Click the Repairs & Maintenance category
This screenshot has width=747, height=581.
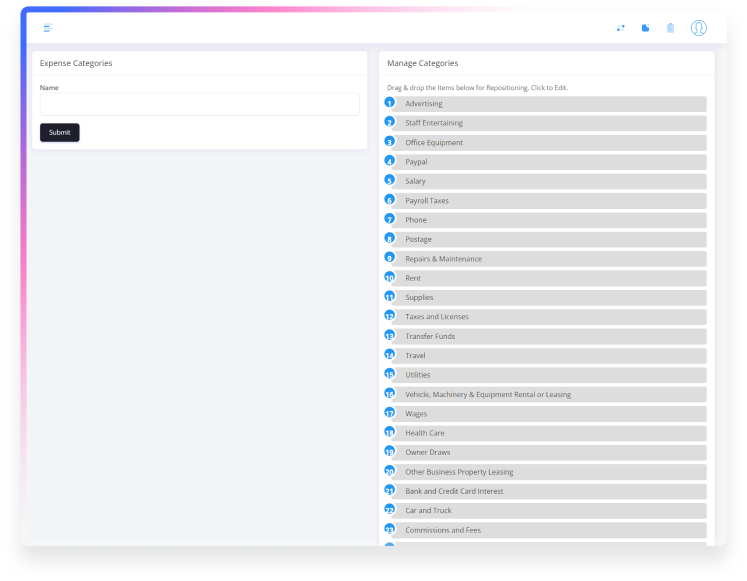[550, 259]
